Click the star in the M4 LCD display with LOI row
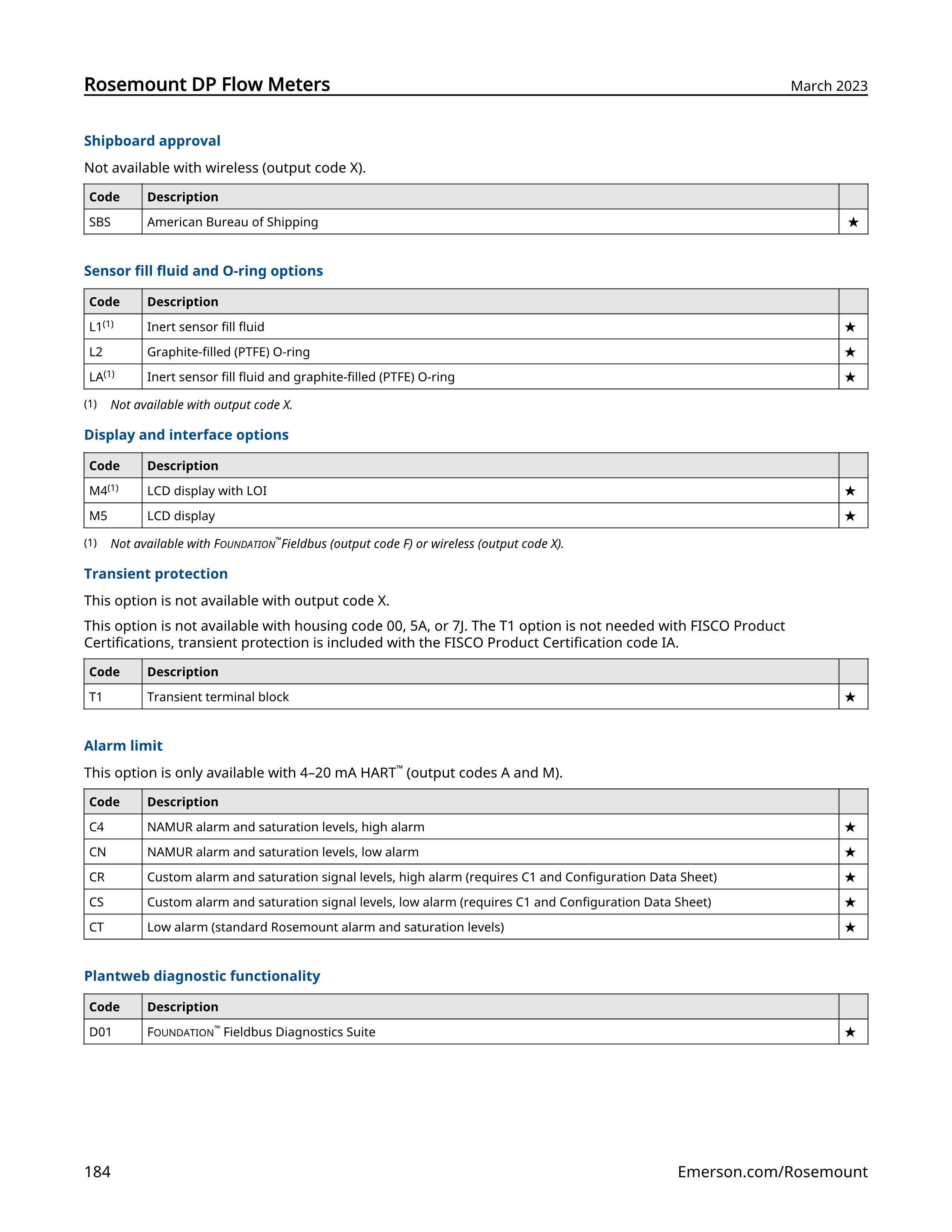Viewport: 952px width, 1232px height. (x=850, y=491)
